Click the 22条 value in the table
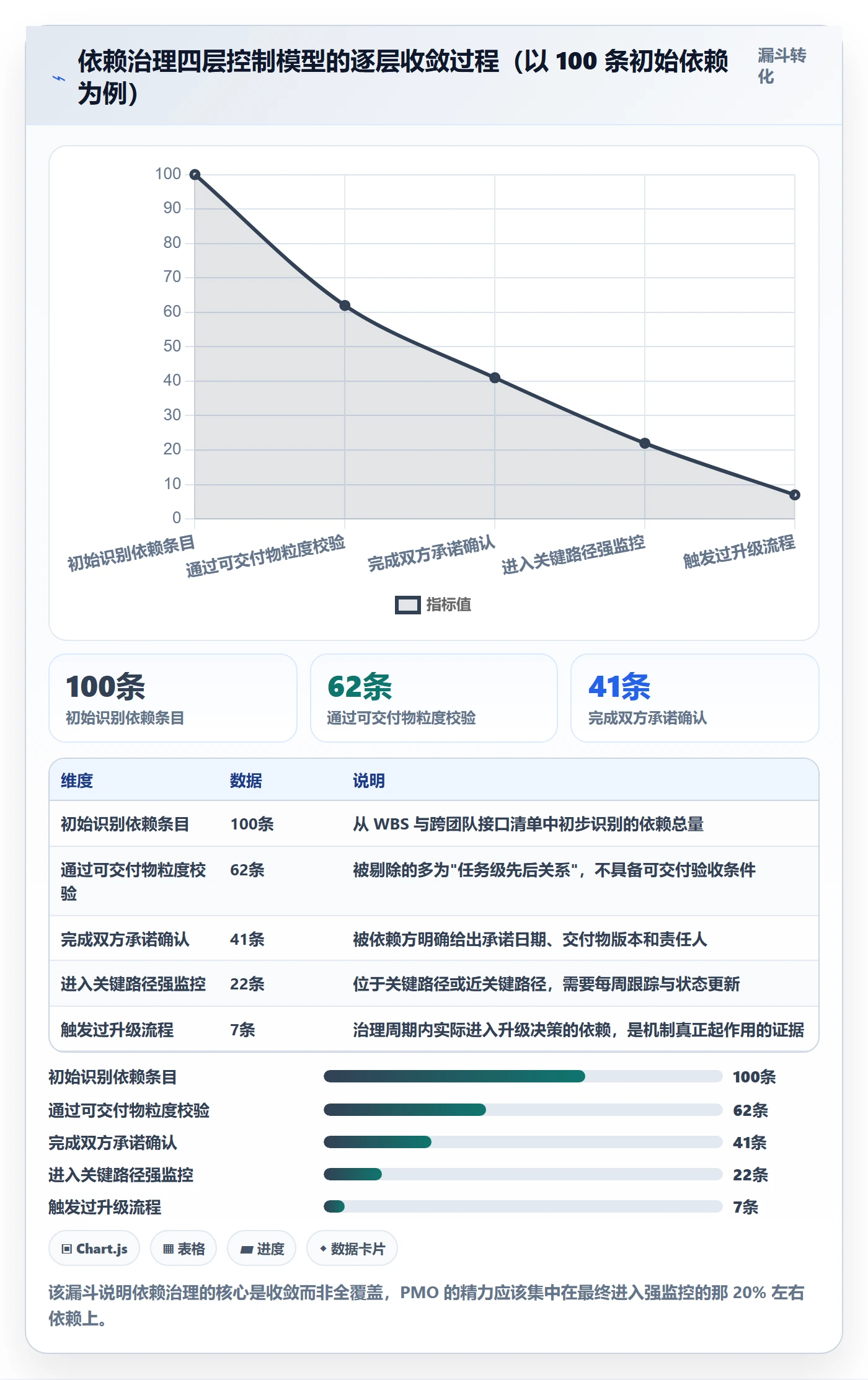 coord(247,984)
